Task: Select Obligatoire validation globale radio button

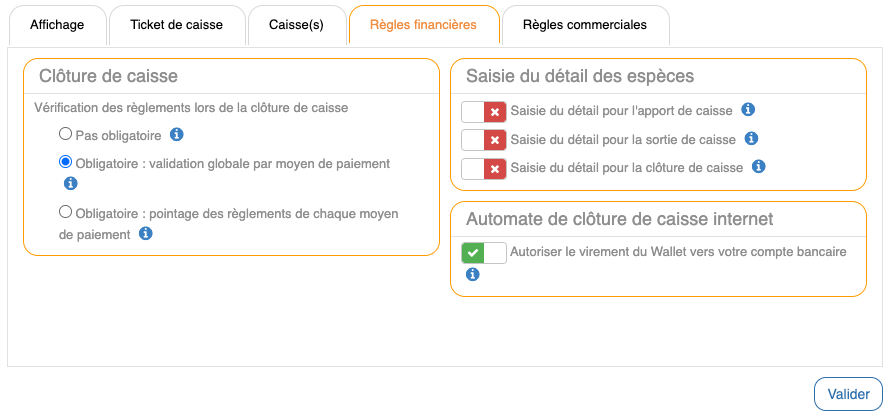Action: [x=66, y=162]
